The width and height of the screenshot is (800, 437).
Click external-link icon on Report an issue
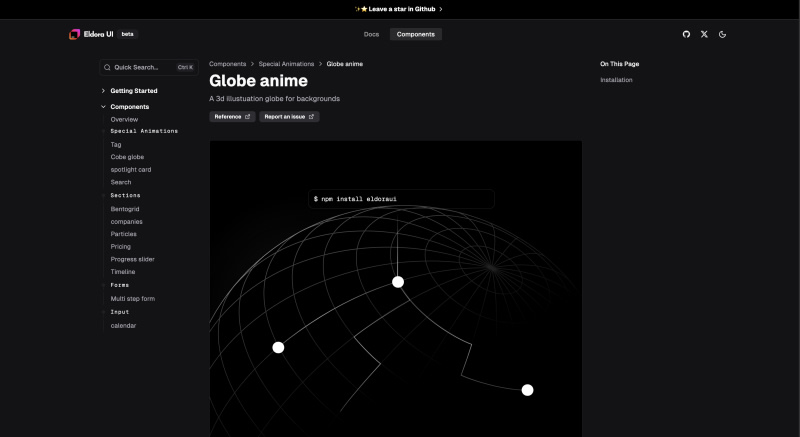point(311,116)
